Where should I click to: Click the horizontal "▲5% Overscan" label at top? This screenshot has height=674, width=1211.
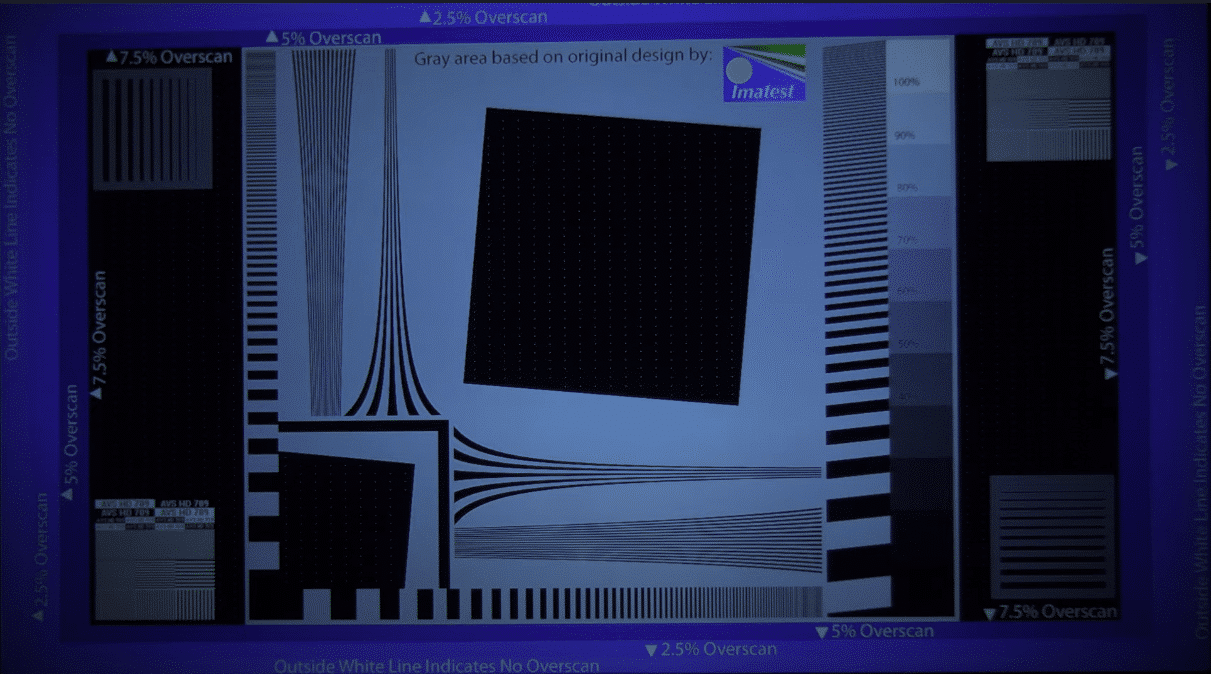pyautogui.click(x=323, y=38)
